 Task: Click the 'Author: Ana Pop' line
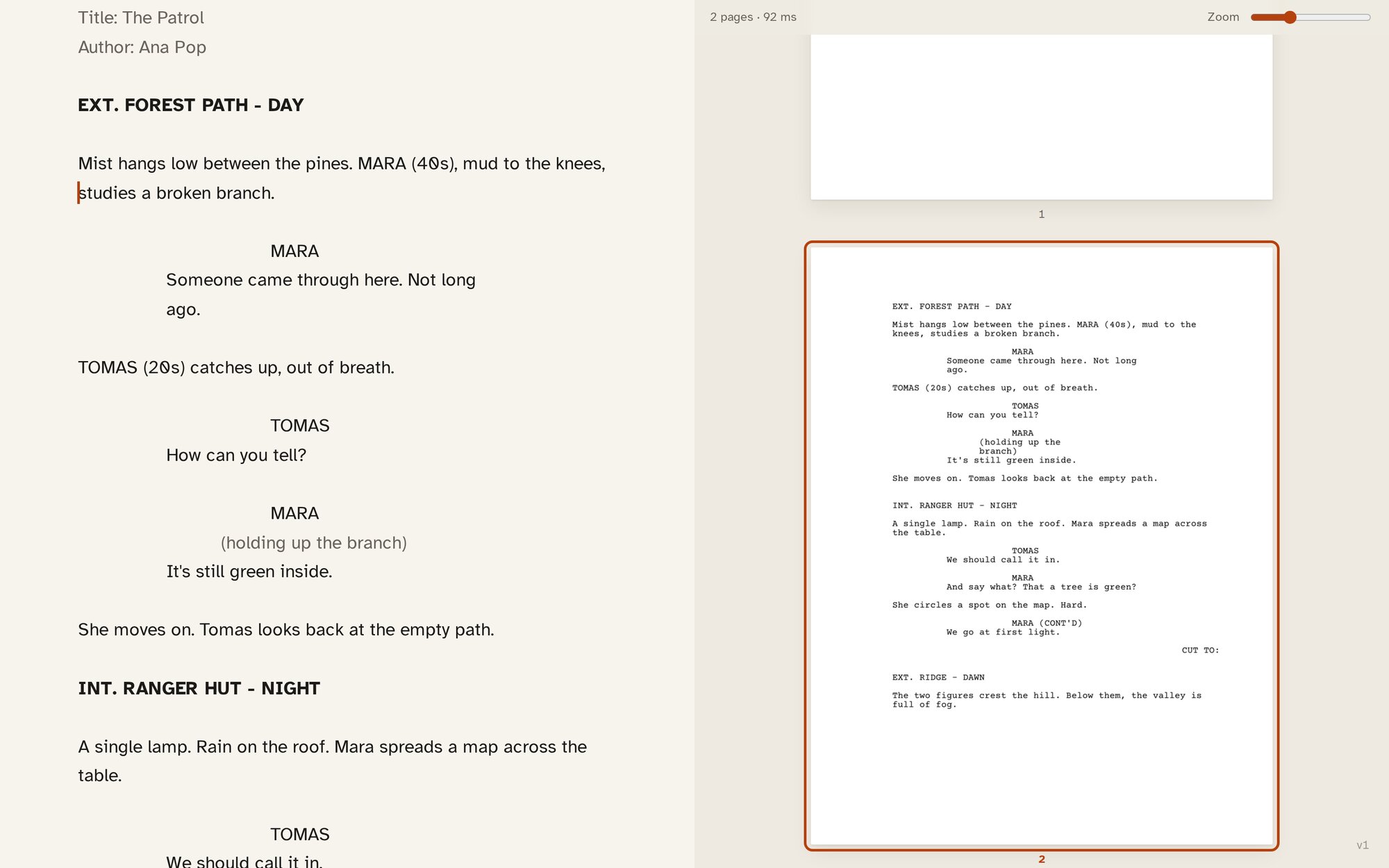pyautogui.click(x=142, y=47)
